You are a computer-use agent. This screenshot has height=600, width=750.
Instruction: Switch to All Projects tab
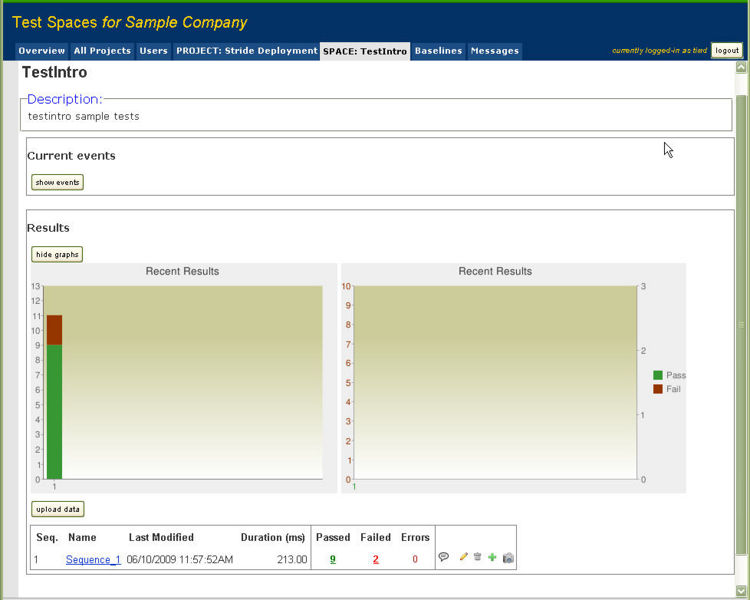tap(102, 51)
